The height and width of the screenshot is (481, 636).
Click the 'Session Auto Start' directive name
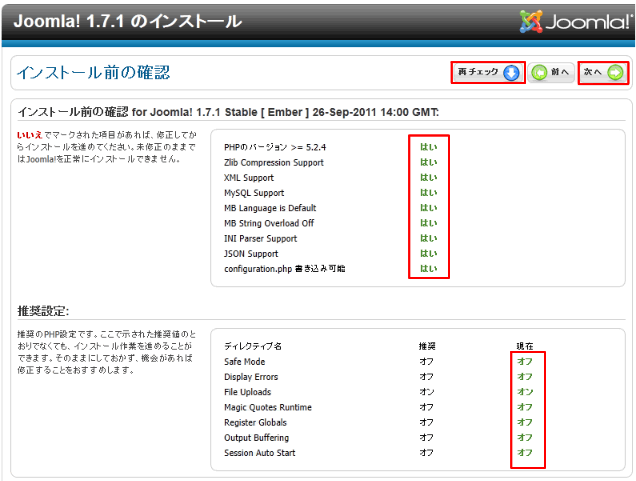click(x=260, y=453)
